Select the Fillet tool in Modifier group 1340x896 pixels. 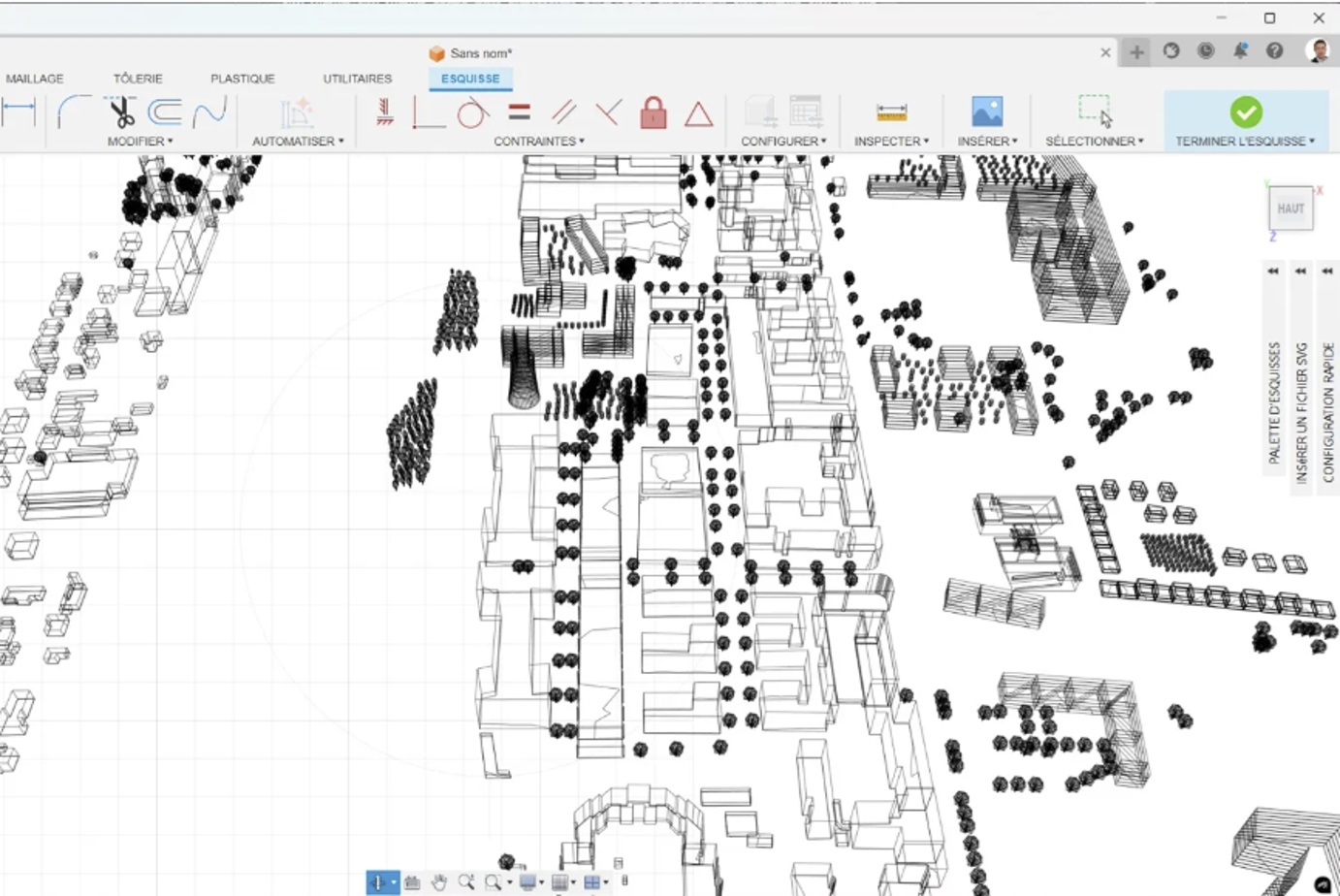(x=70, y=112)
